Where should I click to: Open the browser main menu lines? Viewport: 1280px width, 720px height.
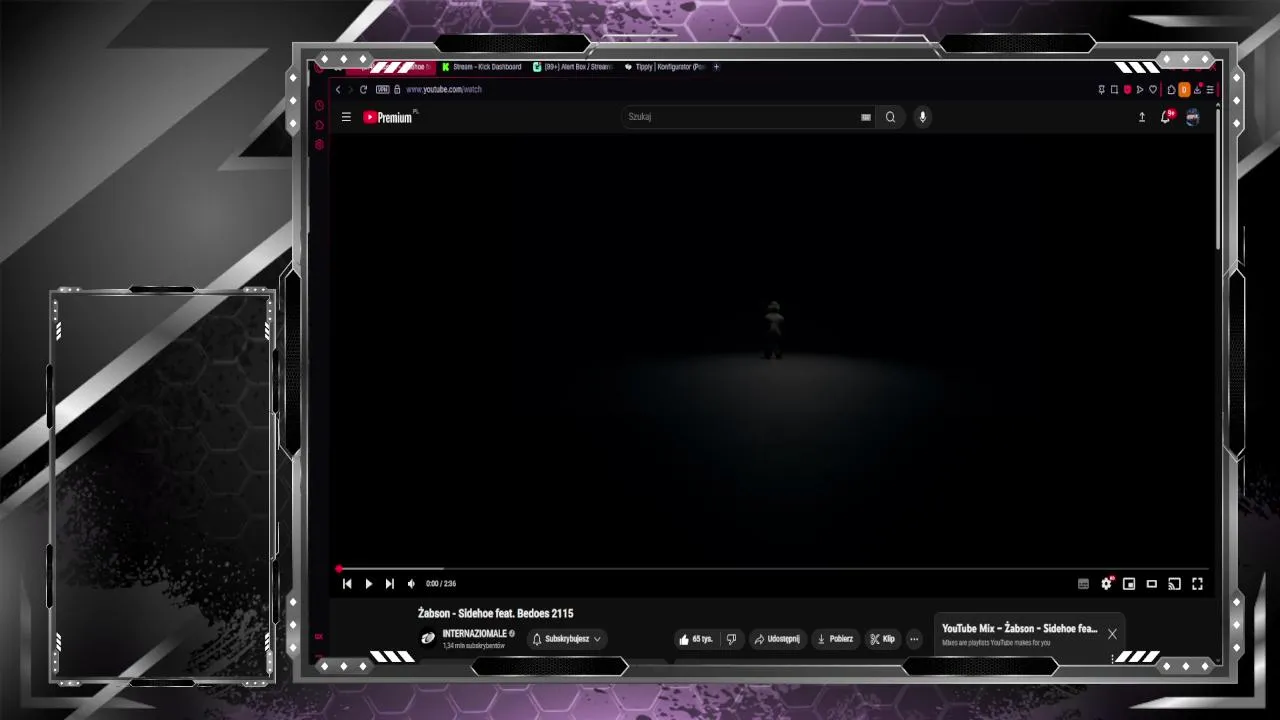click(x=1210, y=90)
